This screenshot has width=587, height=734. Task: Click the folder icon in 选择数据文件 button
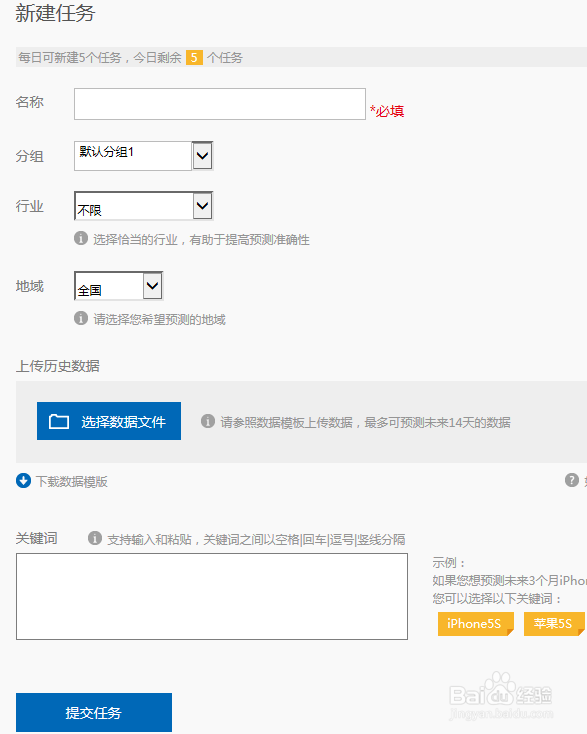[59, 421]
